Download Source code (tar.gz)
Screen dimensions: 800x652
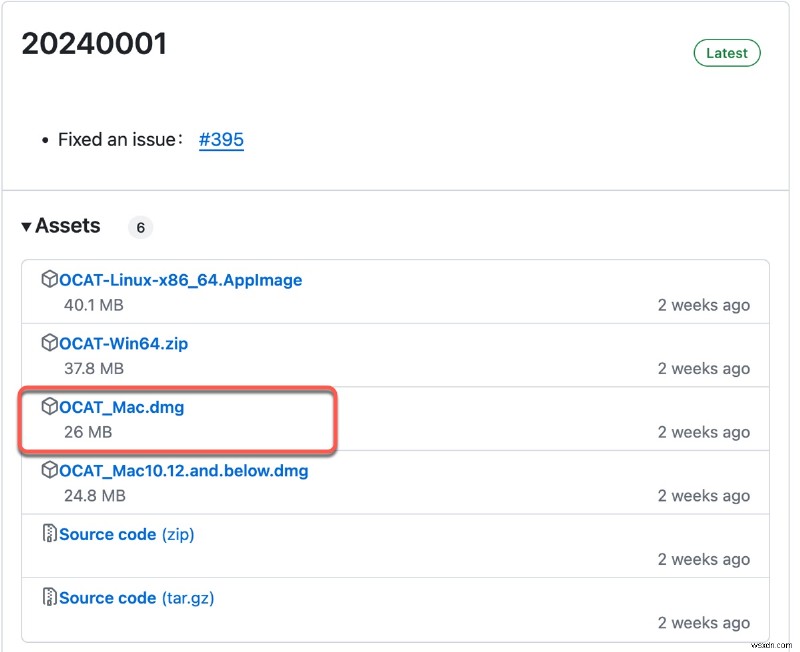click(x=136, y=598)
